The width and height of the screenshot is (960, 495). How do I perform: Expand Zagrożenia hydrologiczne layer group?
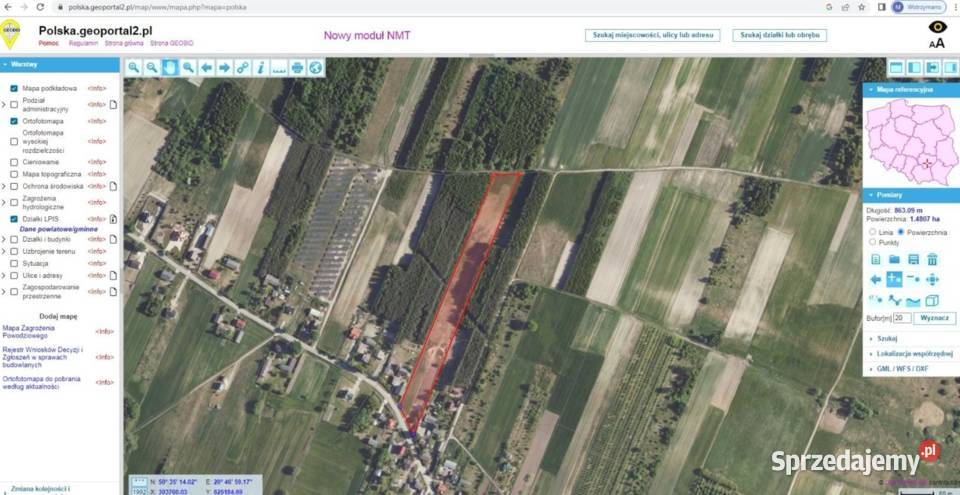[4, 202]
